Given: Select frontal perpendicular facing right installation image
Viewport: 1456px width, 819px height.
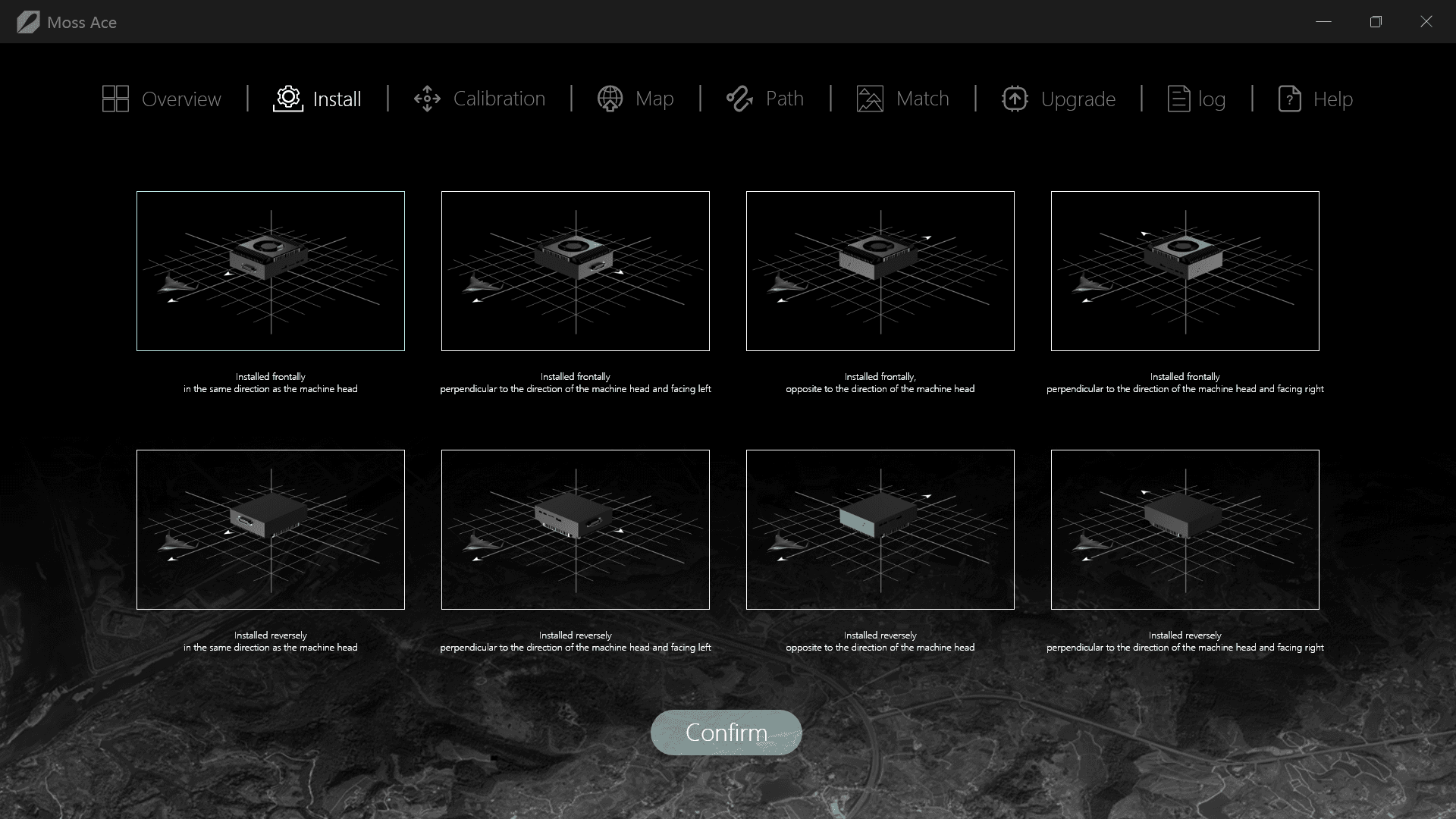Looking at the screenshot, I should point(1185,271).
